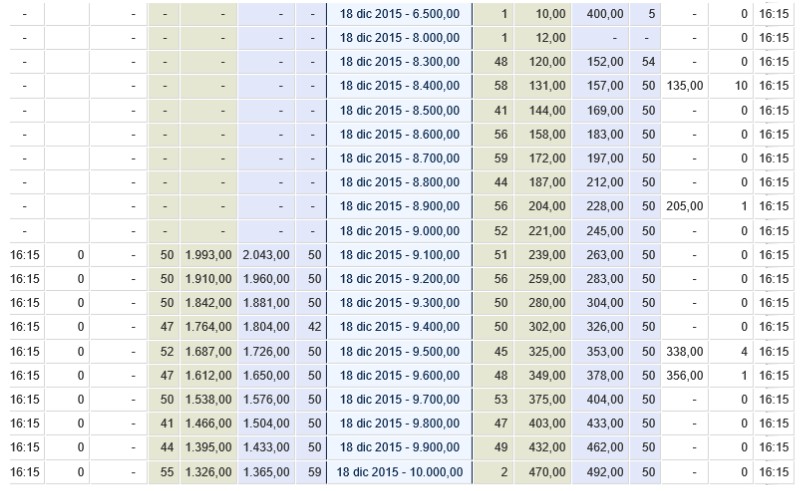Image resolution: width=800 pixels, height=491 pixels.
Task: Select the strike cell 18 dic 2015 - 8.600,00
Action: [399, 134]
